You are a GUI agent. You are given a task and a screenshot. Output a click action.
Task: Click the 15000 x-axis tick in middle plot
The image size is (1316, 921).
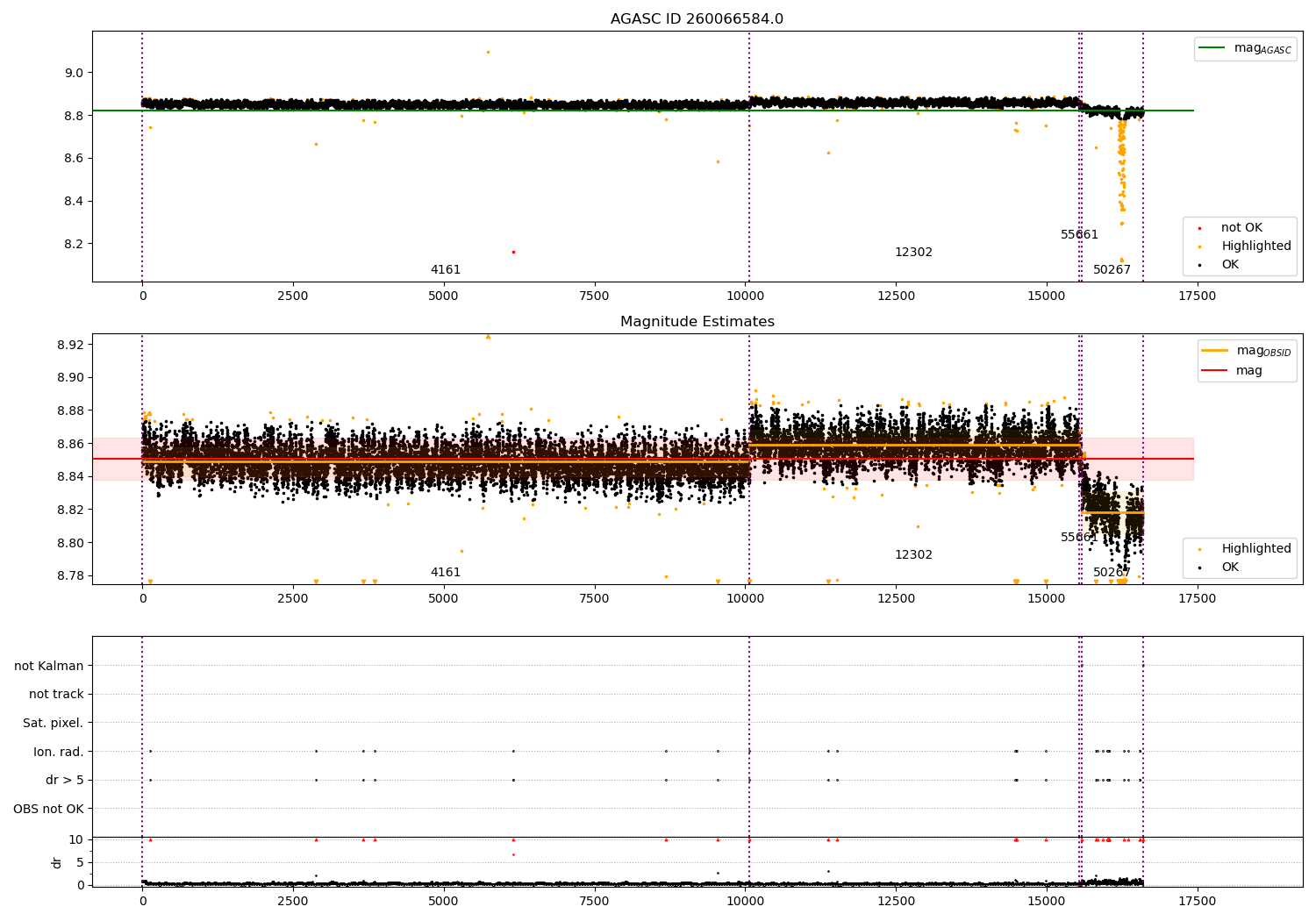point(1046,599)
